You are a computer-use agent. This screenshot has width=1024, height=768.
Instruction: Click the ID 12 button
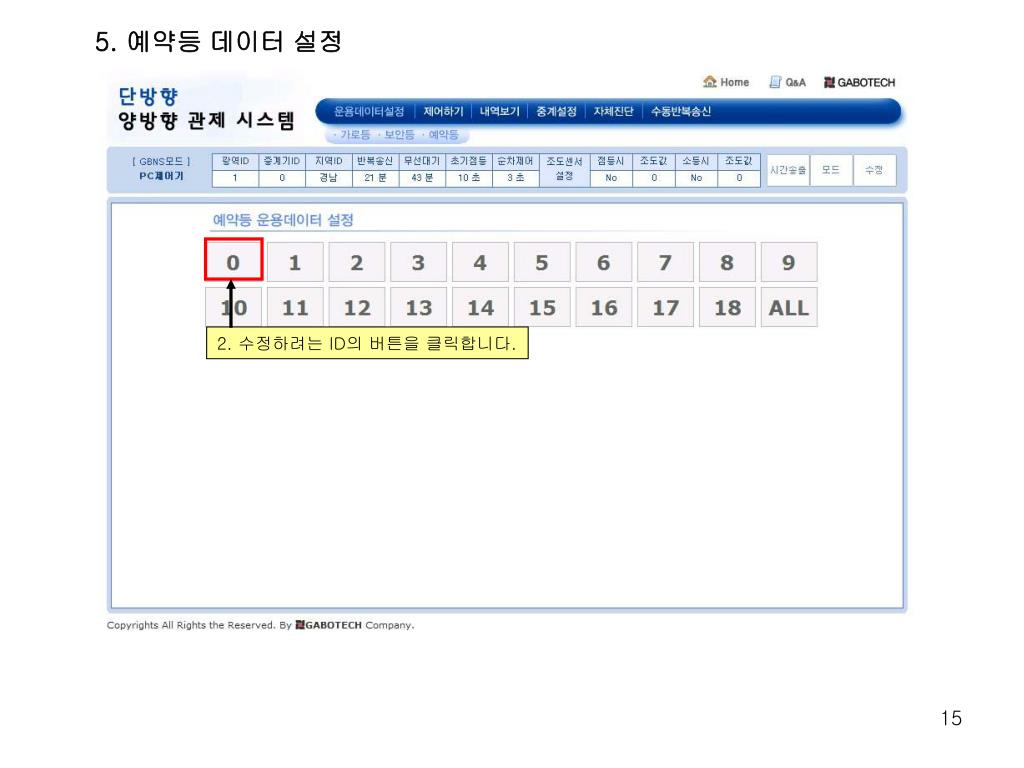coord(357,307)
